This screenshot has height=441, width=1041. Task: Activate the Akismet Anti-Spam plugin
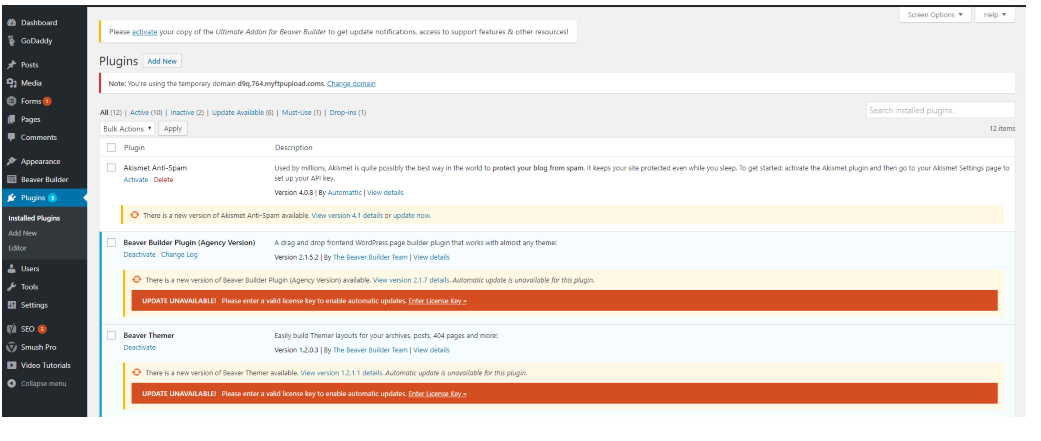point(135,180)
